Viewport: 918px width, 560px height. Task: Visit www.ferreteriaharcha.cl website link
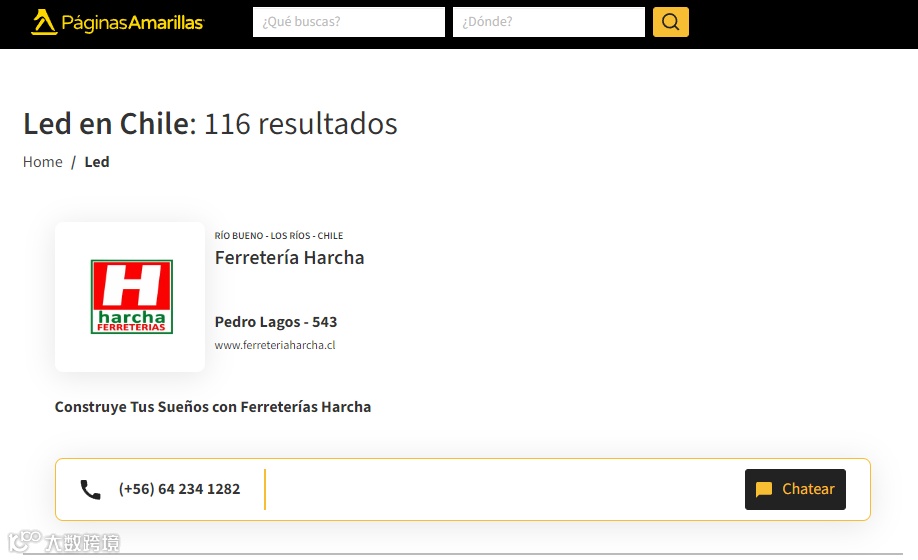click(275, 345)
